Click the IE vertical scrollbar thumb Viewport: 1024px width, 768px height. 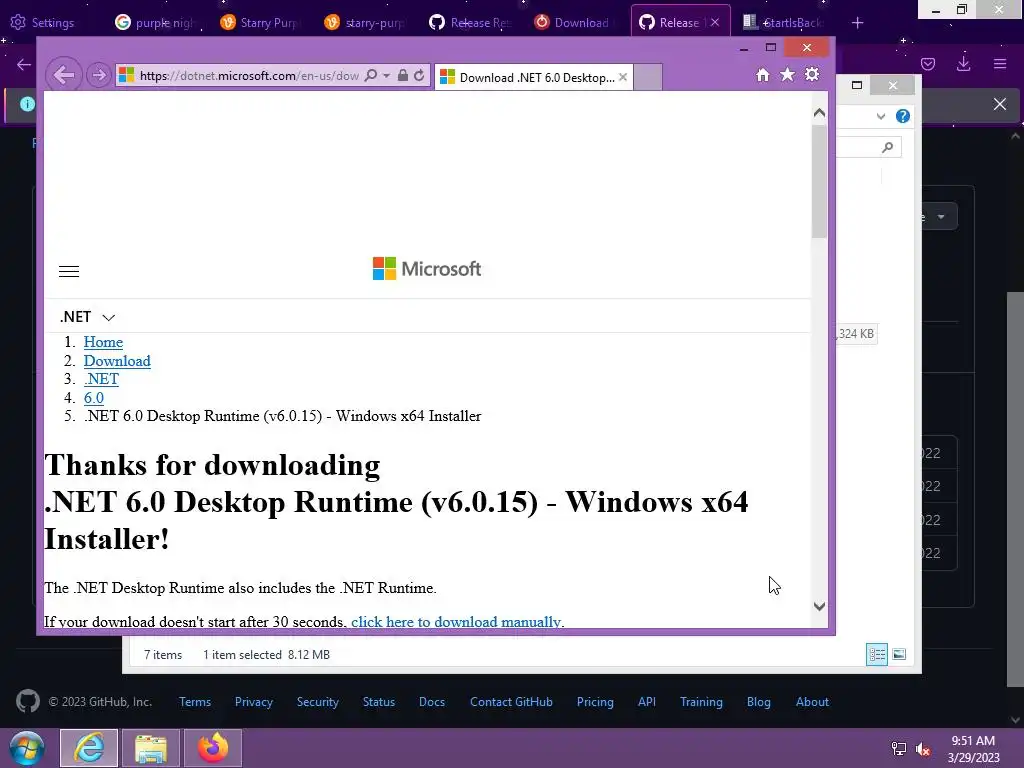[819, 181]
